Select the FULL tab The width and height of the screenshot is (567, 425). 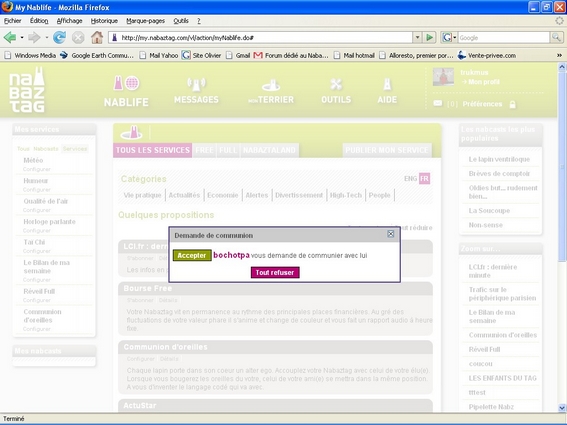228,150
